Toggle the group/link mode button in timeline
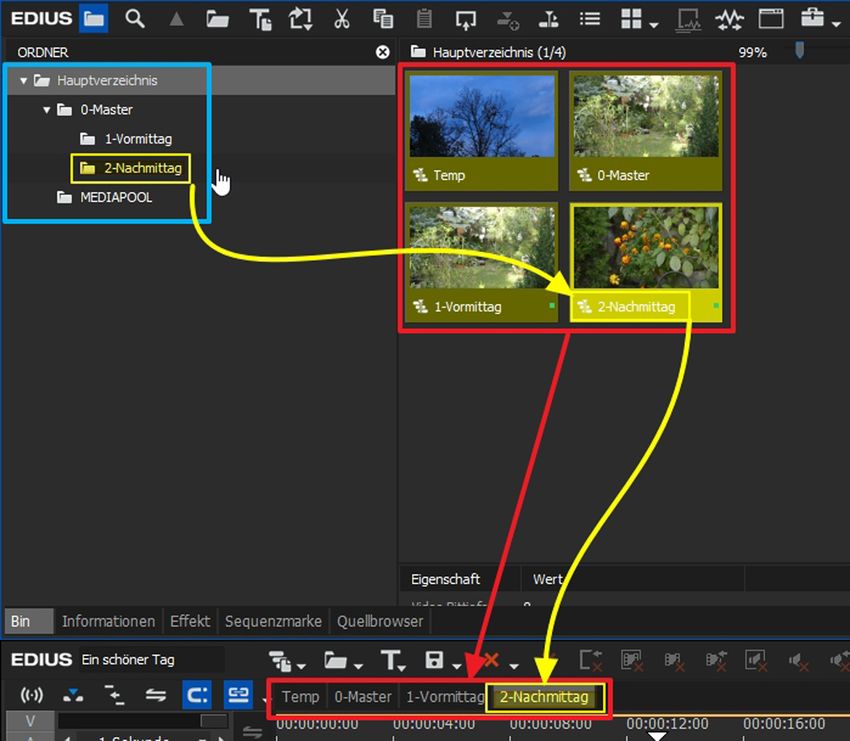The image size is (850, 741). coord(237,696)
